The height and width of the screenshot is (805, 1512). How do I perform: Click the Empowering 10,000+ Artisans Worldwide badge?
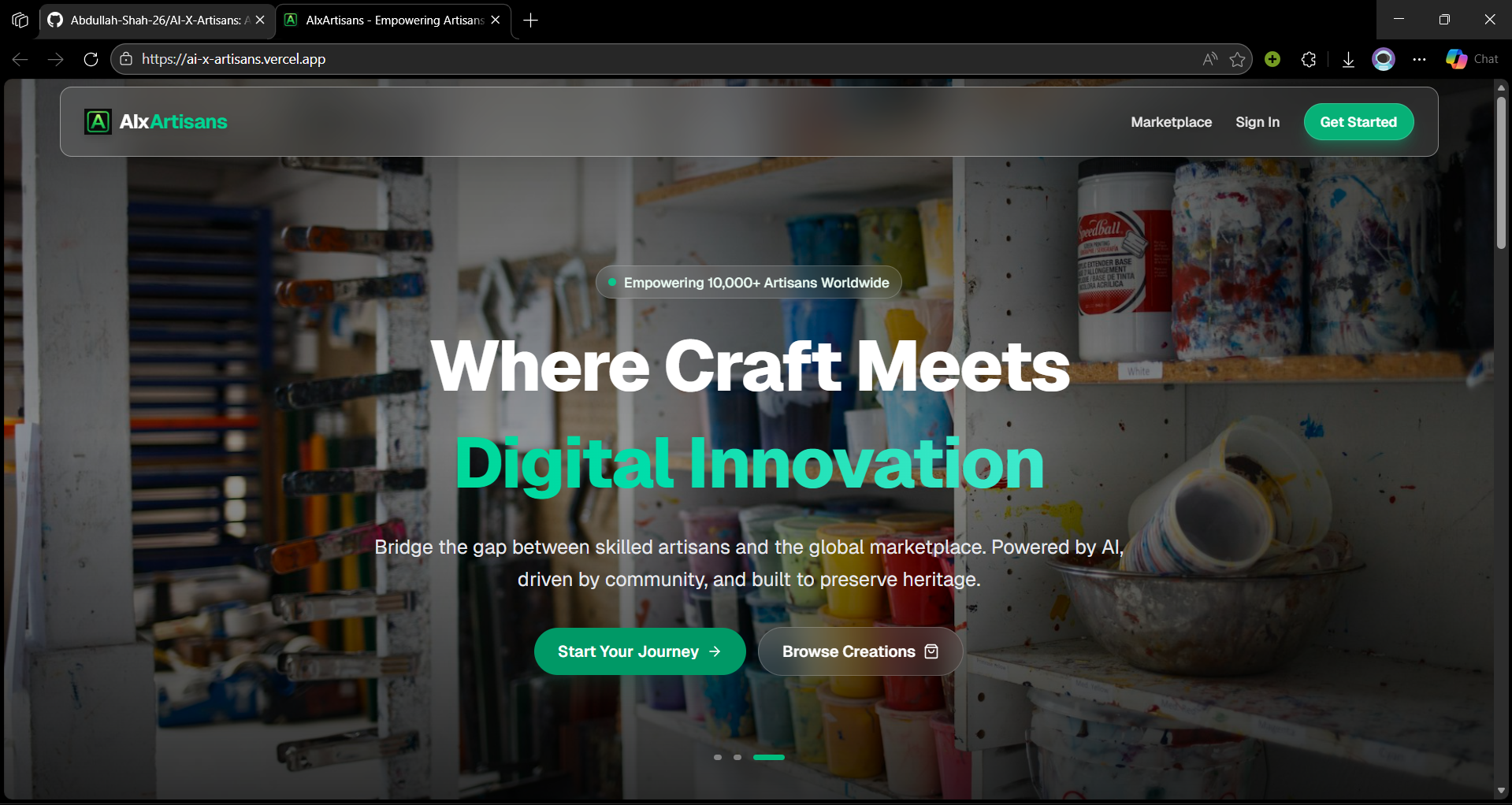749,283
